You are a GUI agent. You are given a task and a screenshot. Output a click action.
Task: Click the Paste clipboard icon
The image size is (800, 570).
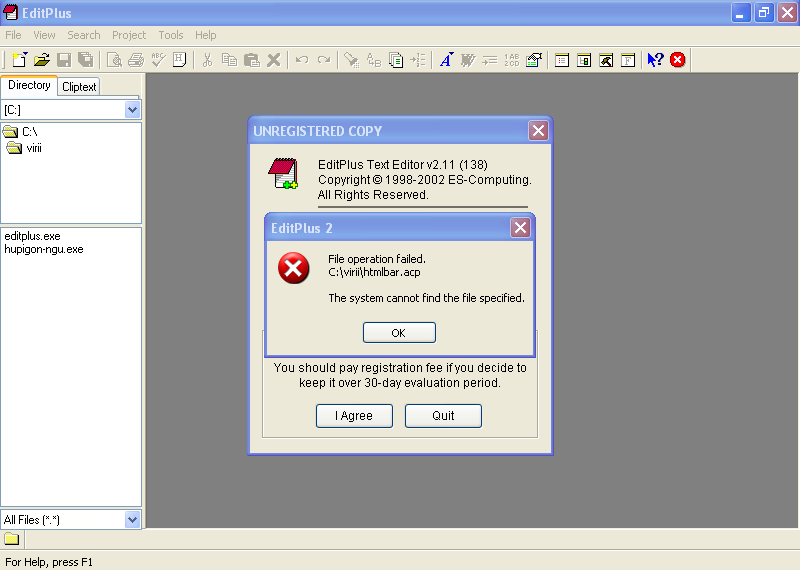[x=252, y=60]
